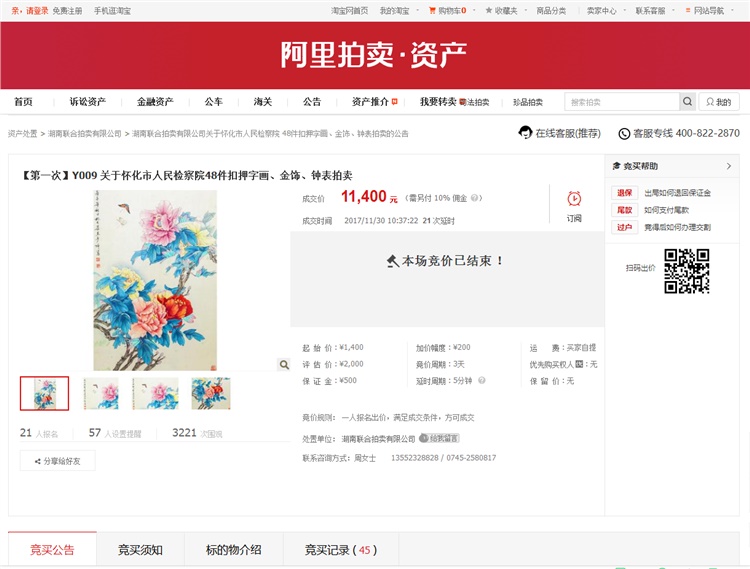The image size is (750, 569).
Task: Click the 在线客服(推荐) link
Action: click(568, 133)
